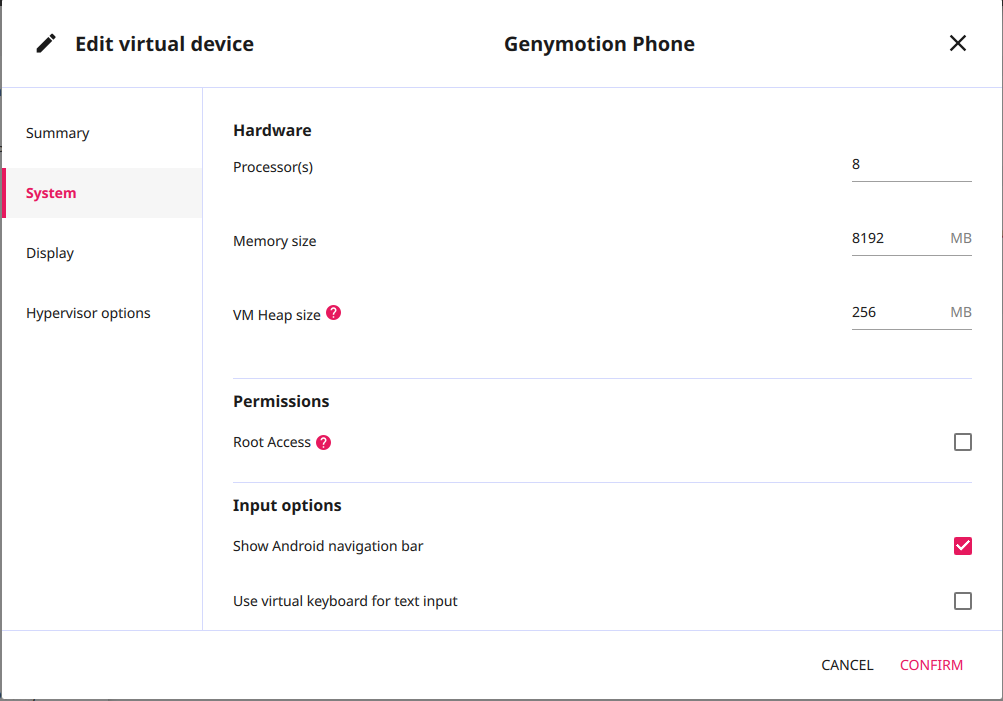The height and width of the screenshot is (701, 1003).
Task: Enable Root Access
Action: (963, 441)
